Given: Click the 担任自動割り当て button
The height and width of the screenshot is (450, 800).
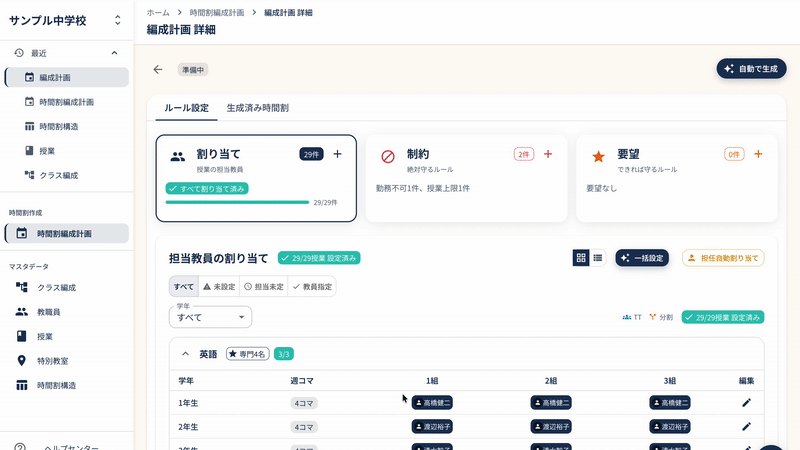Looking at the screenshot, I should (723, 258).
